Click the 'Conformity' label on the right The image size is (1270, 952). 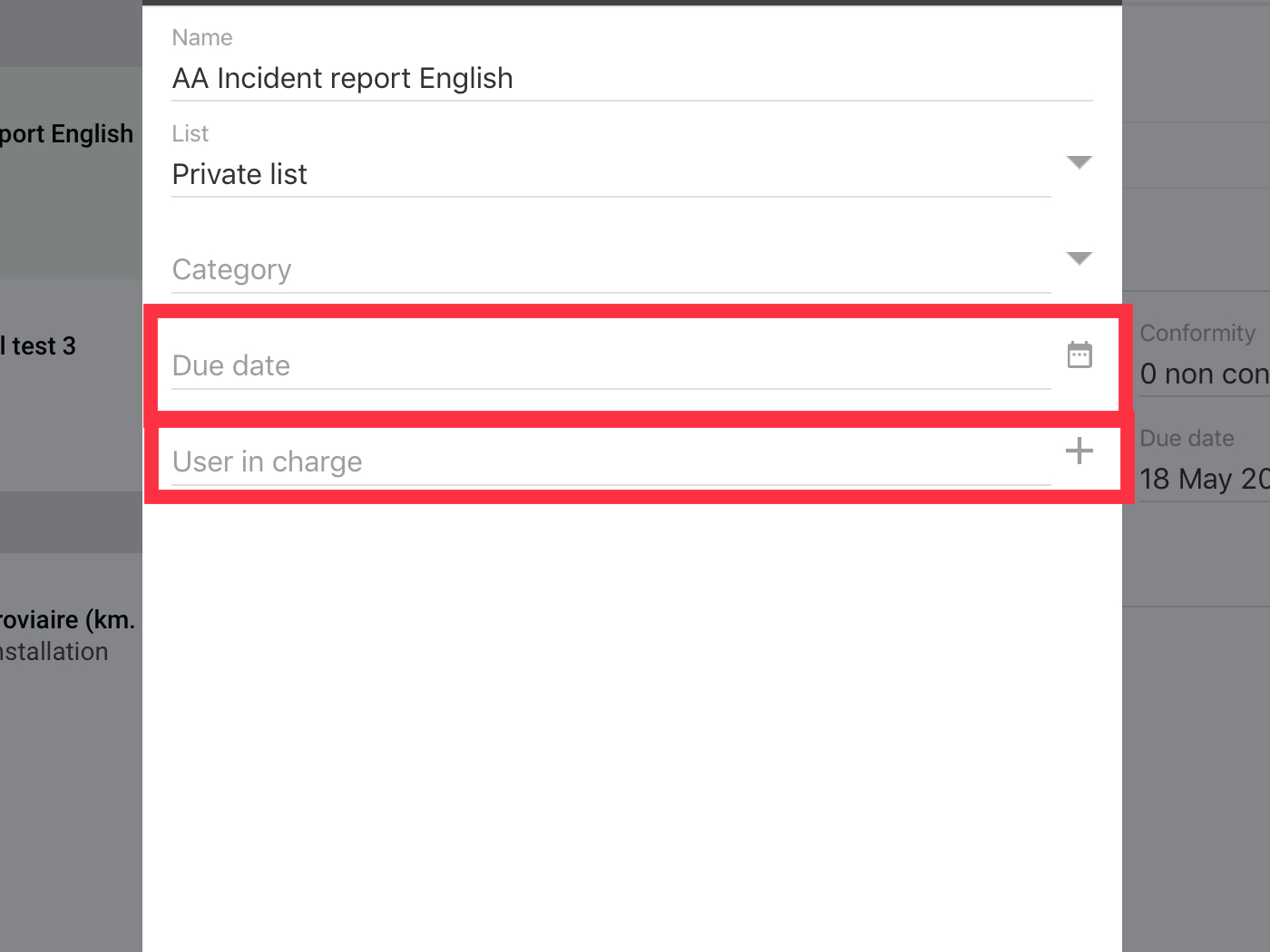(1197, 333)
